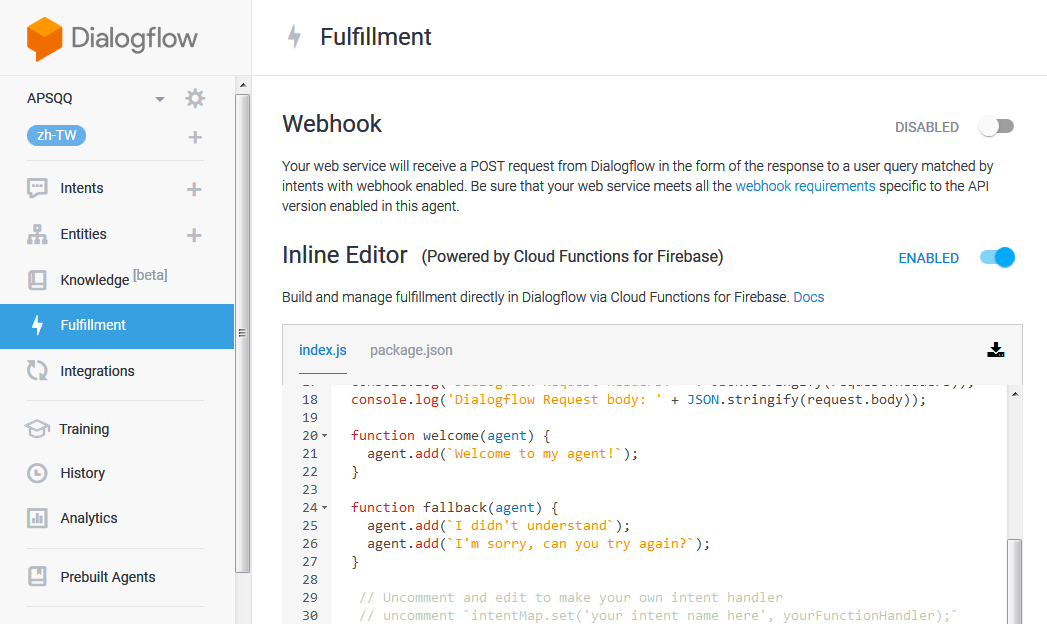Image resolution: width=1047 pixels, height=624 pixels.
Task: Place cursor in code line 21
Action: (502, 454)
